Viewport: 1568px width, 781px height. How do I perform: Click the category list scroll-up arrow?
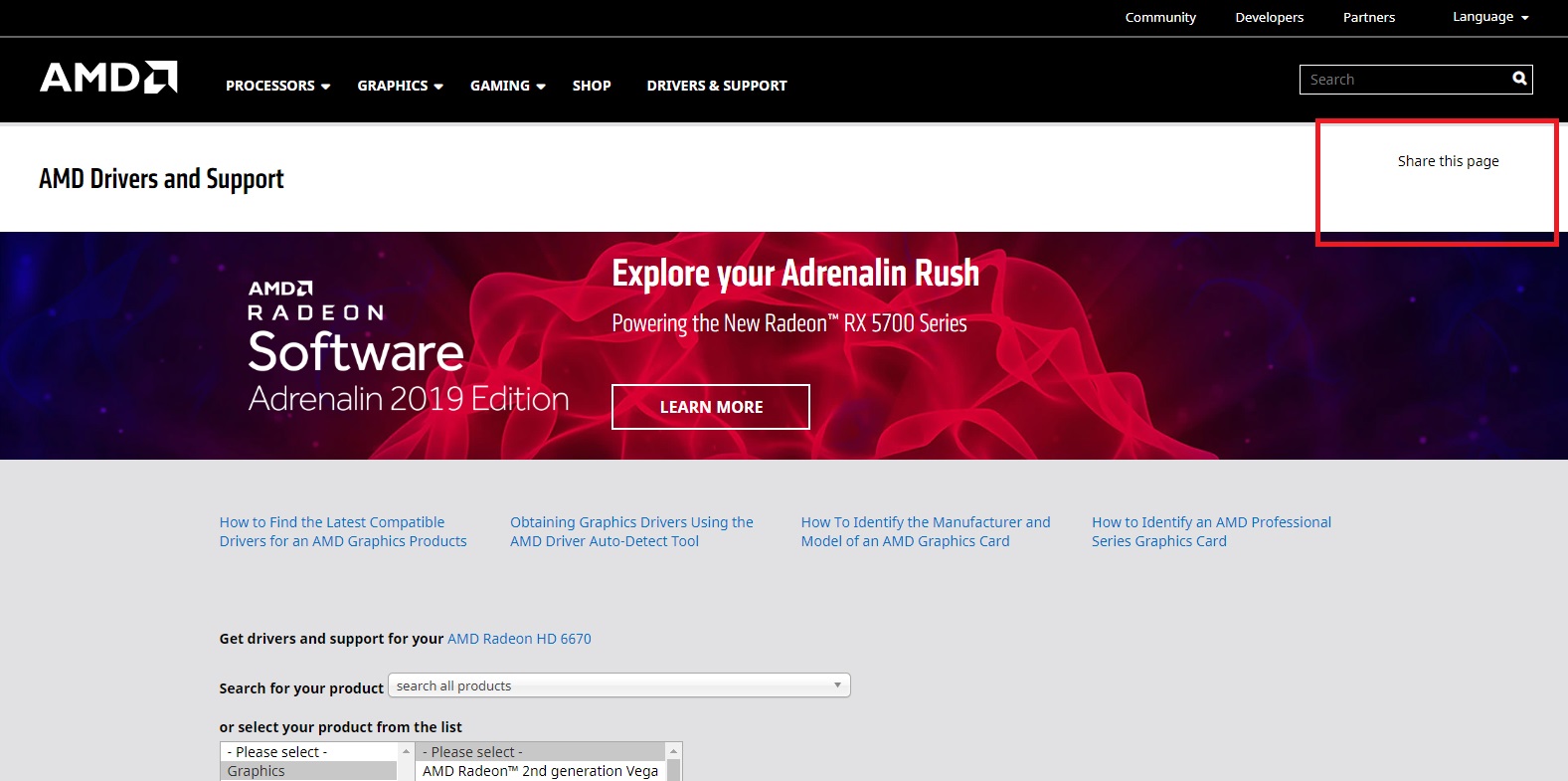pyautogui.click(x=406, y=751)
